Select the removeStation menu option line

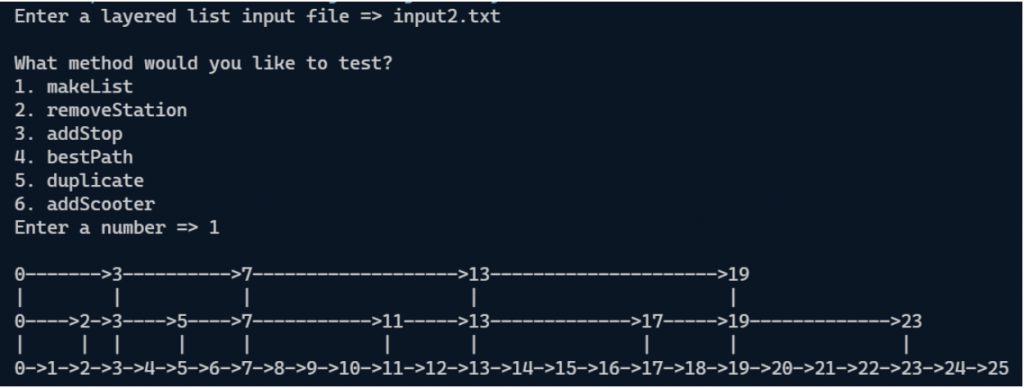[101, 110]
